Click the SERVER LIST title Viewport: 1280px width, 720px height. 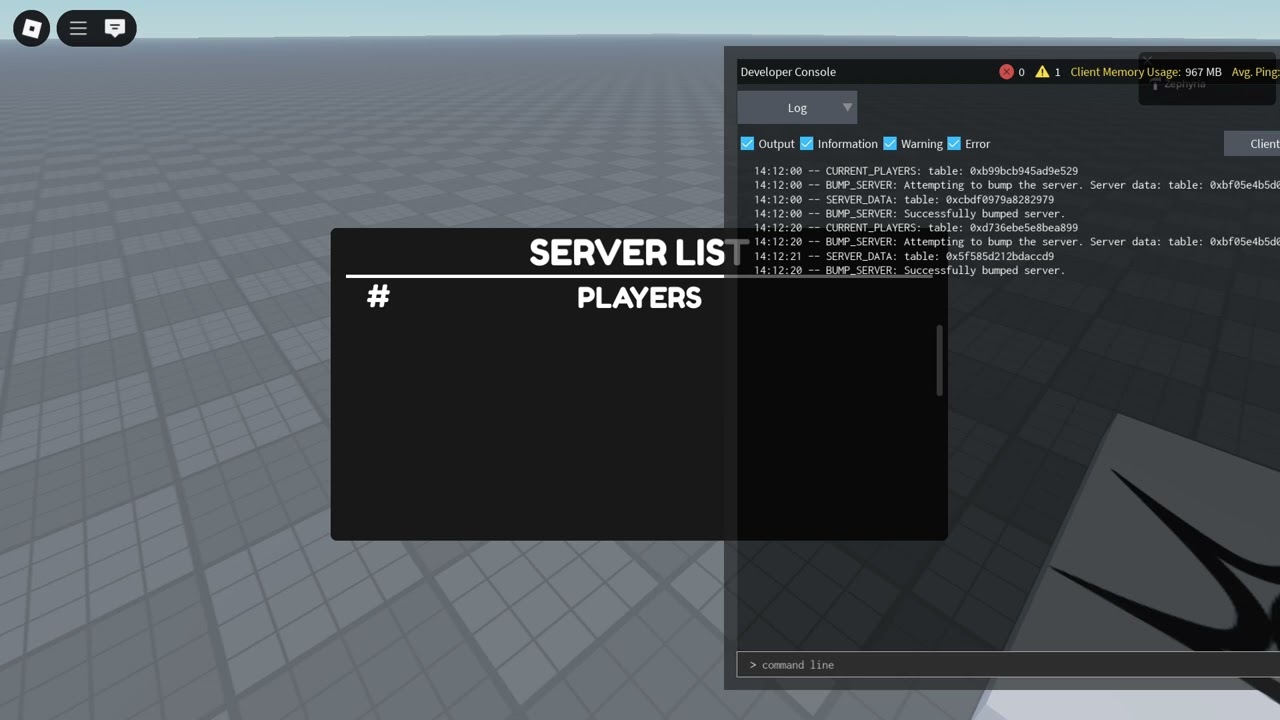[x=639, y=253]
